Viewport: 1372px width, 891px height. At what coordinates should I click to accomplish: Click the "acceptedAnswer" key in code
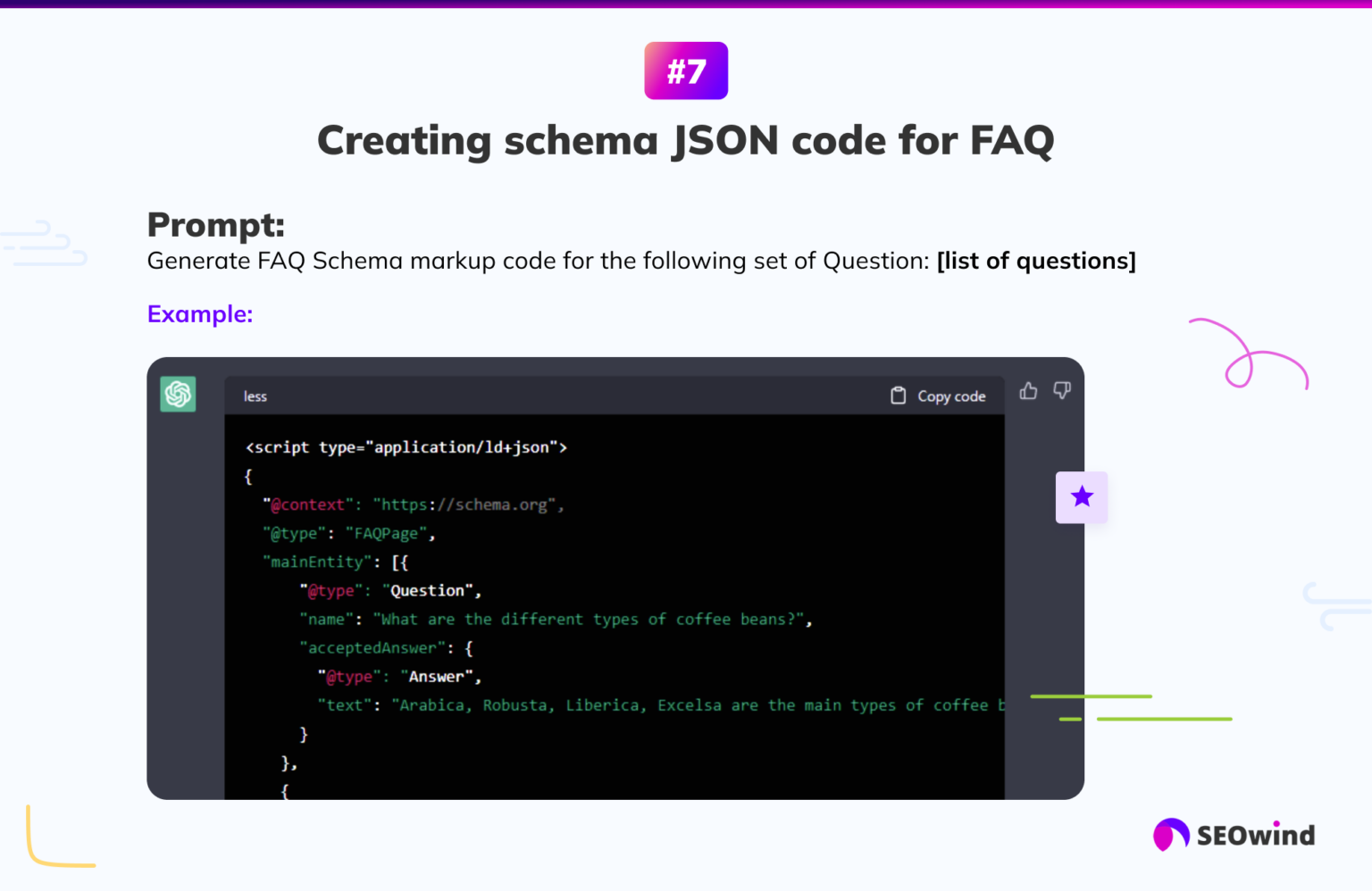[x=372, y=648]
